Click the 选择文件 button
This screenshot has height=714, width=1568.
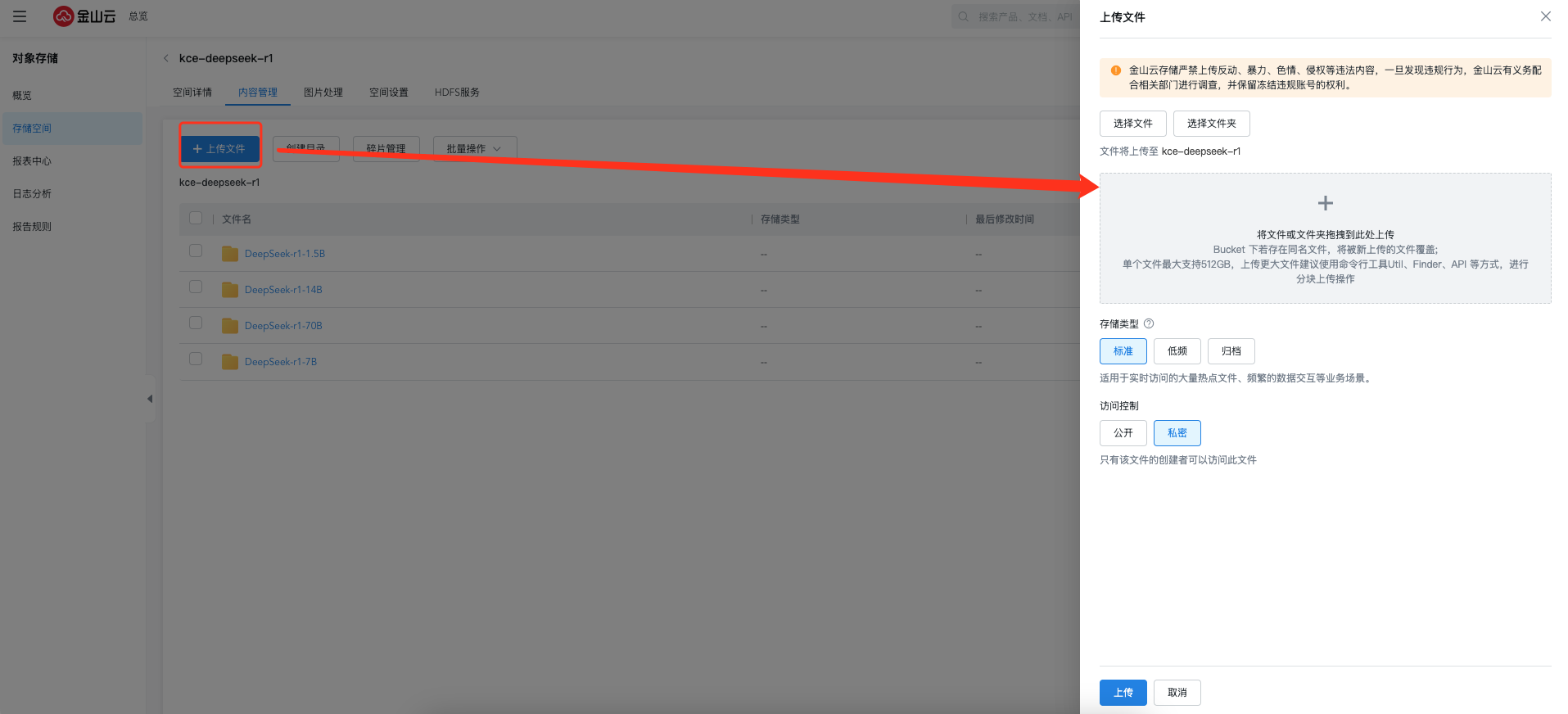[1133, 124]
